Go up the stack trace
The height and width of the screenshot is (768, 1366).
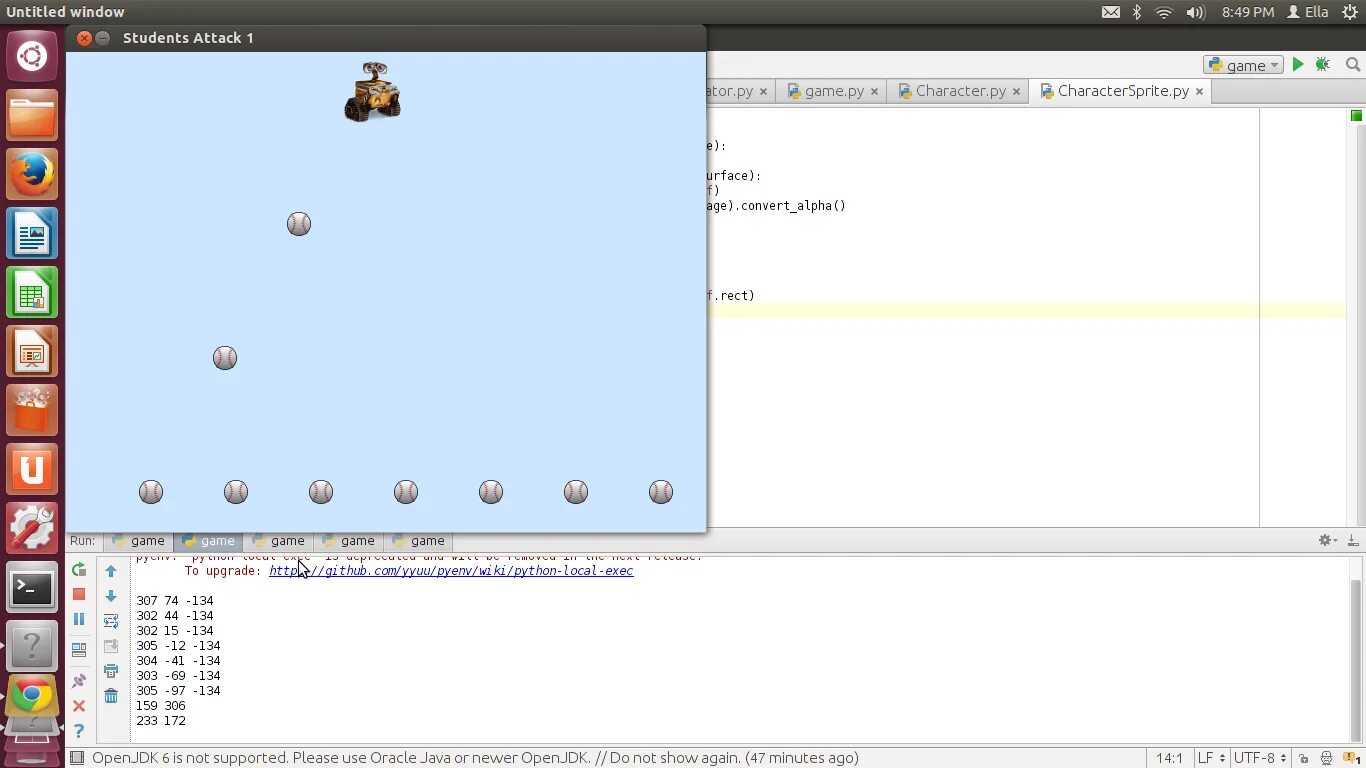(111, 571)
